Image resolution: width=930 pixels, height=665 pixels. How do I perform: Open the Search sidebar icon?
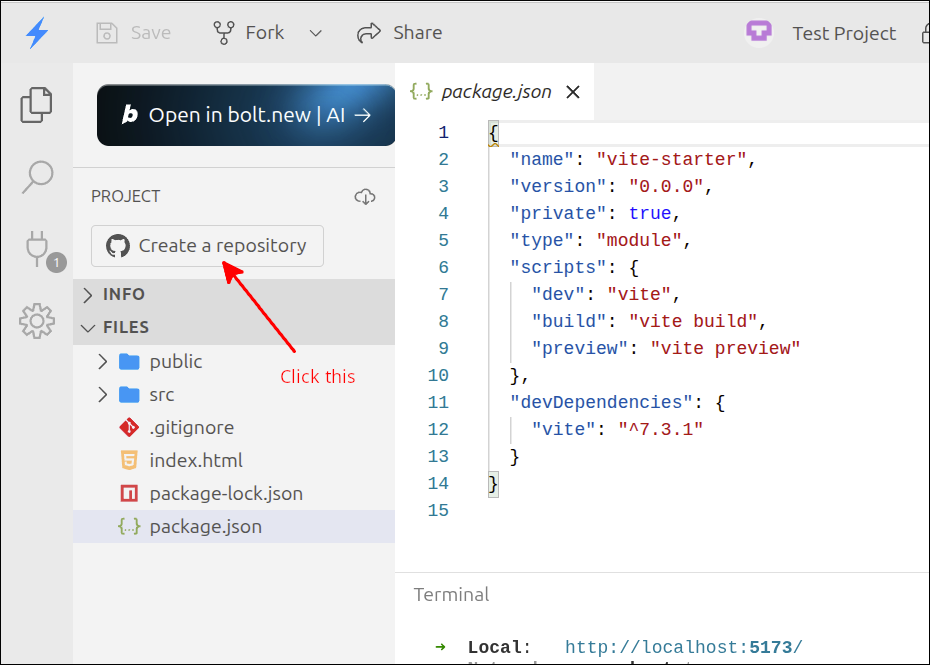pyautogui.click(x=37, y=177)
